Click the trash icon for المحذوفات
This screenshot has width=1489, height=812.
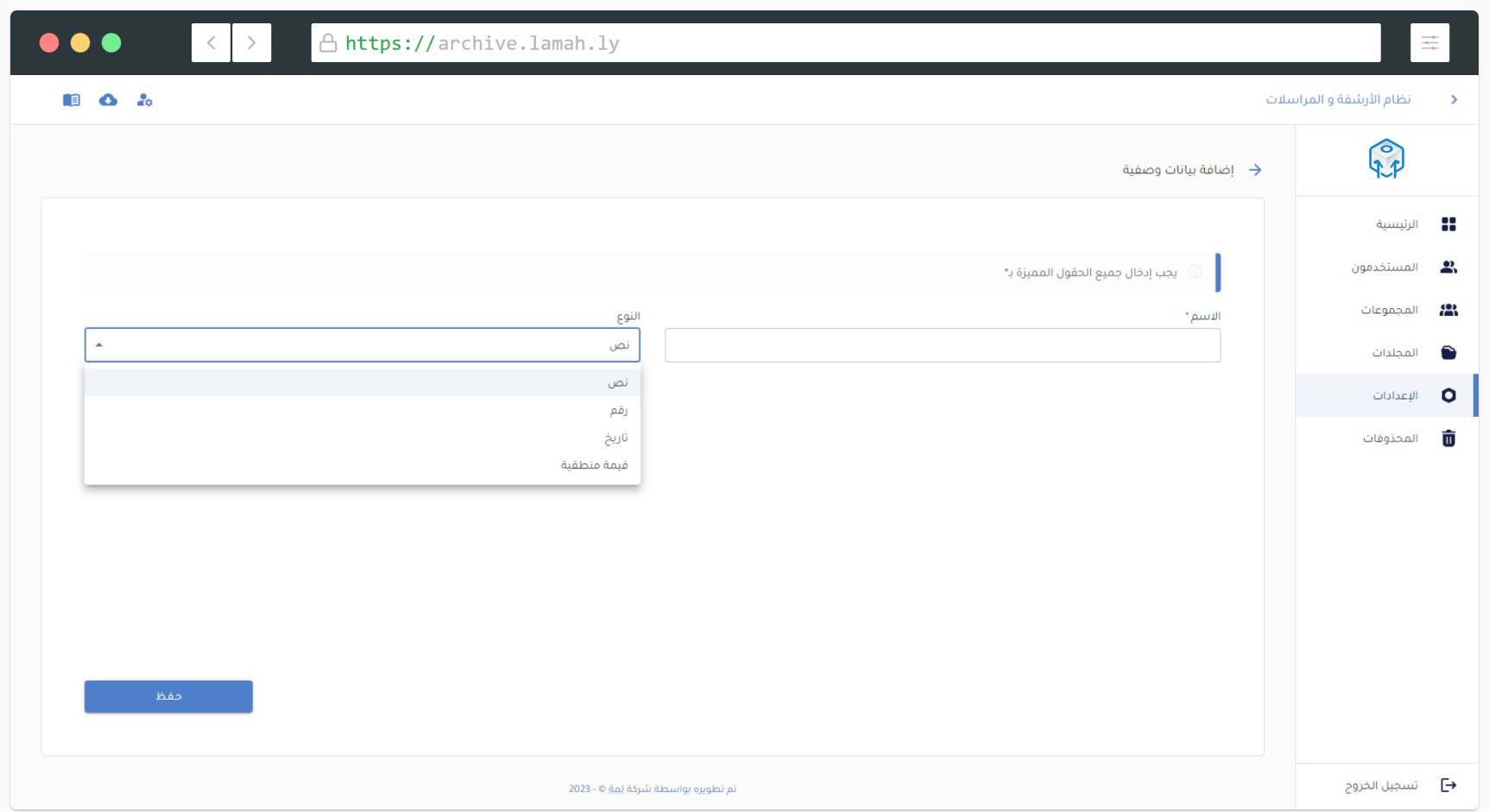point(1448,438)
